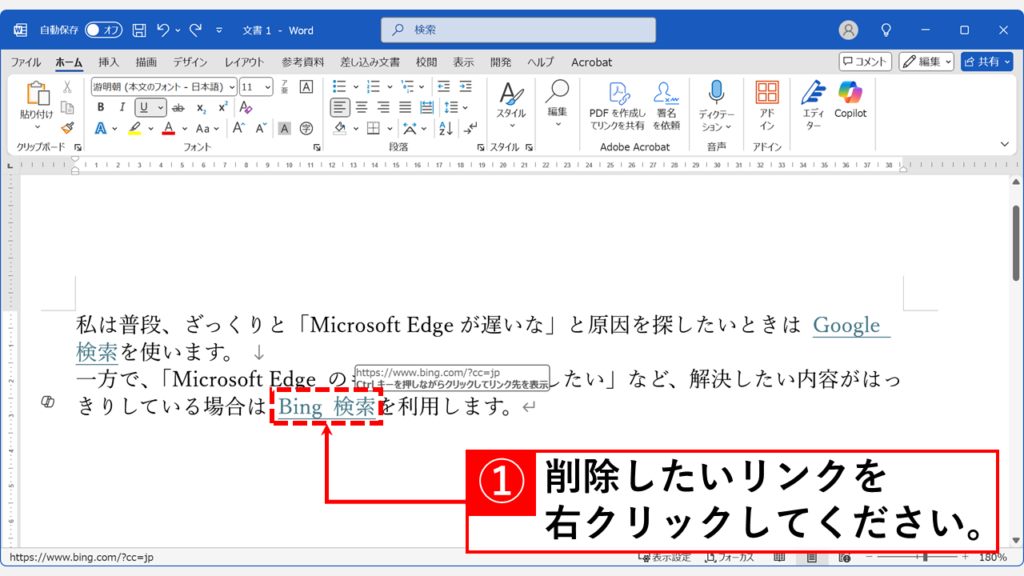Toggle Strikethrough formatting
The height and width of the screenshot is (576, 1024).
tap(178, 108)
